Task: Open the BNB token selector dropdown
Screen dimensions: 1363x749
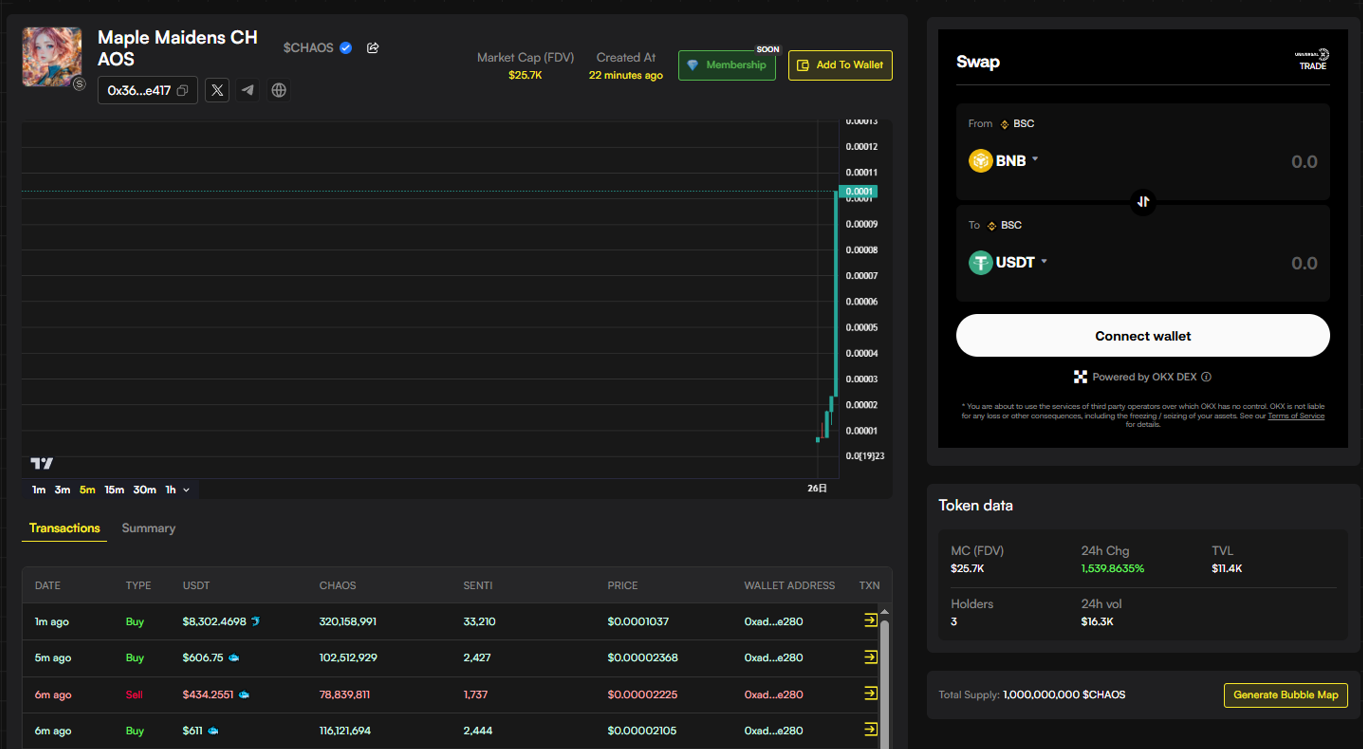Action: (x=1035, y=159)
